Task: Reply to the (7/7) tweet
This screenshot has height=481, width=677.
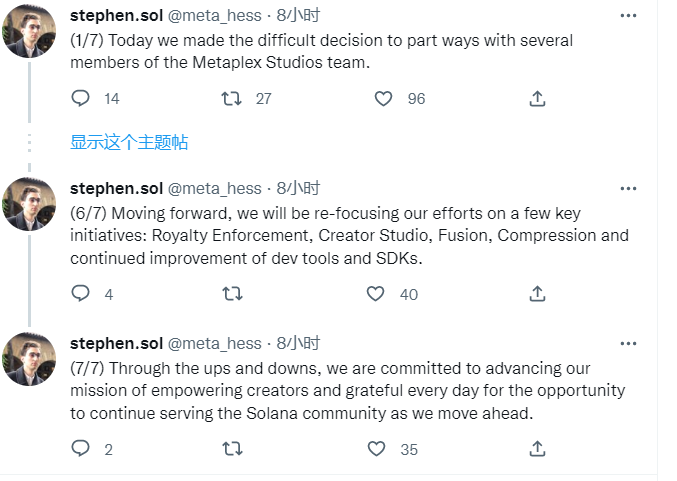Action: tap(80, 449)
